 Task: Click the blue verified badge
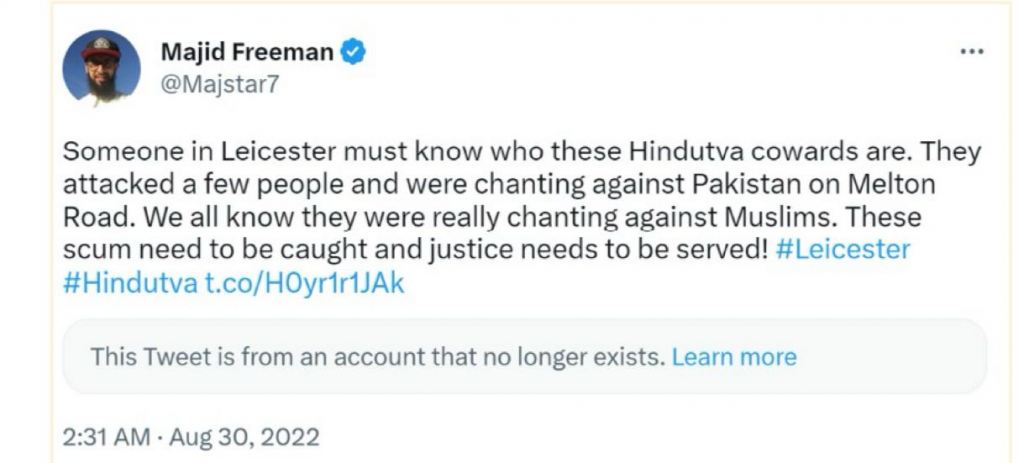click(352, 52)
